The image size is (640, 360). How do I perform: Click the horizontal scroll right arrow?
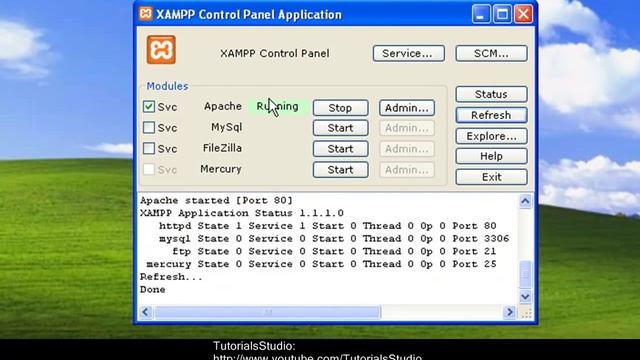[509, 312]
